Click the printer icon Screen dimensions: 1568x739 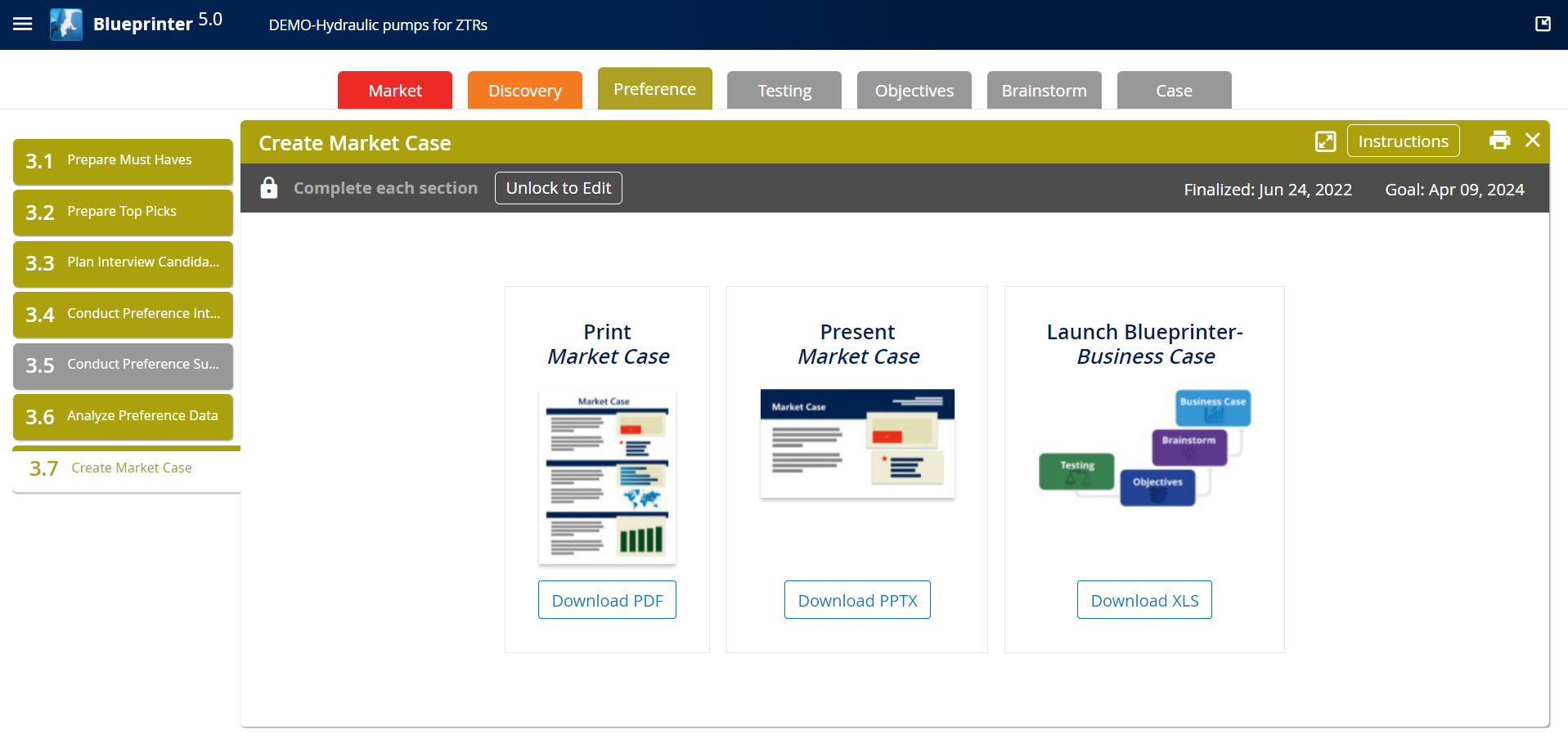click(x=1499, y=141)
